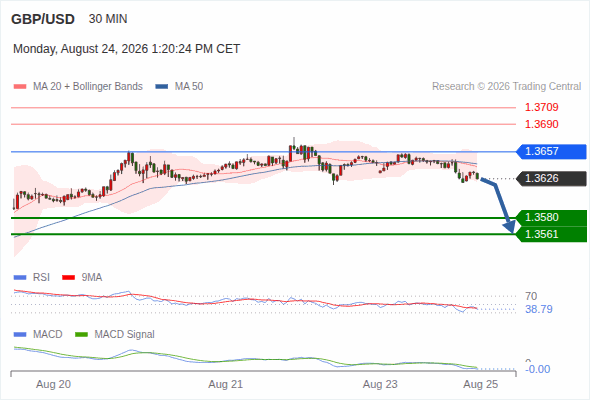Screen dimensions: 590x400
Task: Click the green 1.3561 support price tag
Action: pyautogui.click(x=551, y=234)
